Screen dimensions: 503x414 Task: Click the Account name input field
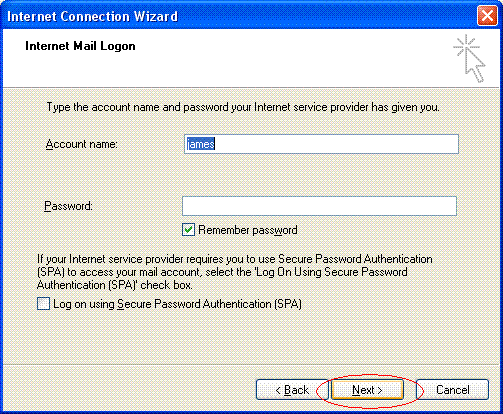321,144
